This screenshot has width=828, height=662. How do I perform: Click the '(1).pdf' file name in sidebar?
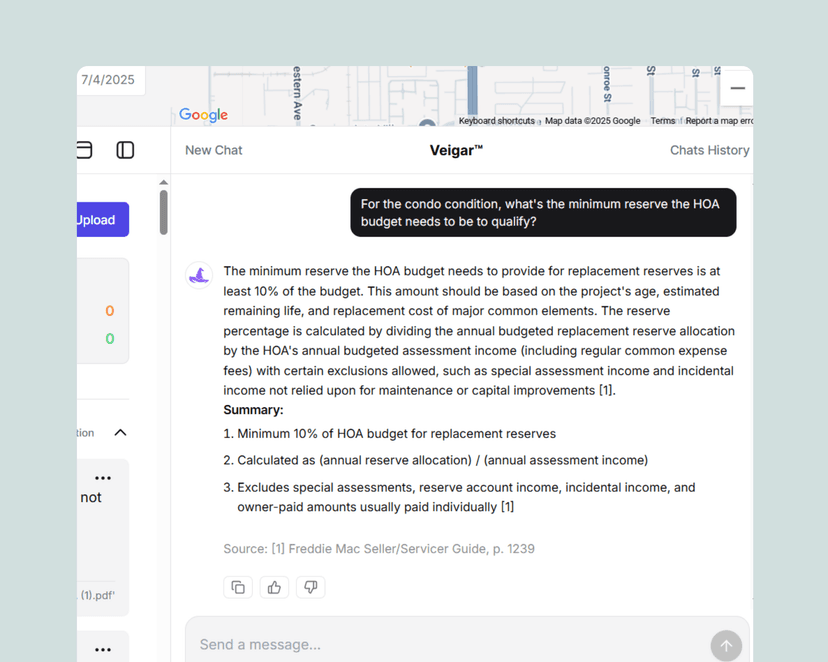[96, 595]
